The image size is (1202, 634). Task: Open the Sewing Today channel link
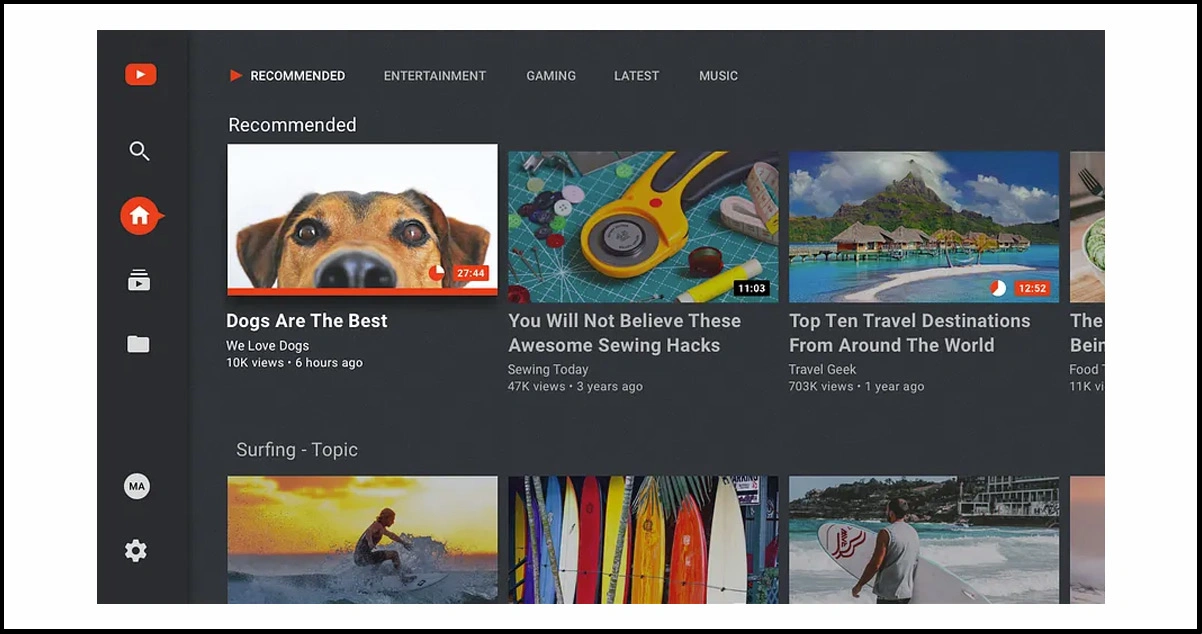click(x=548, y=369)
